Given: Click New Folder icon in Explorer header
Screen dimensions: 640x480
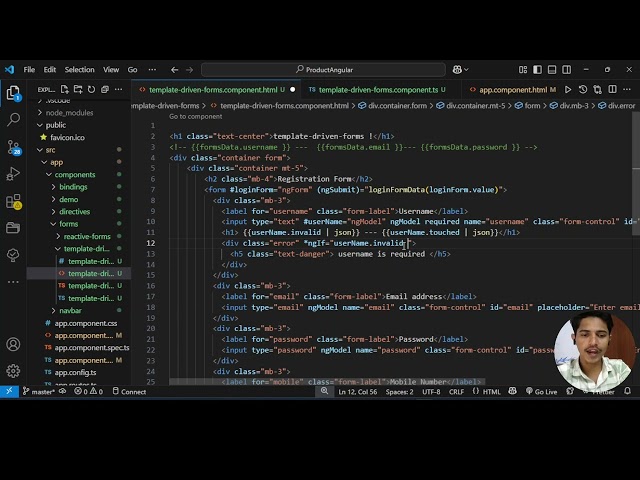Looking at the screenshot, I should click(x=78, y=89).
